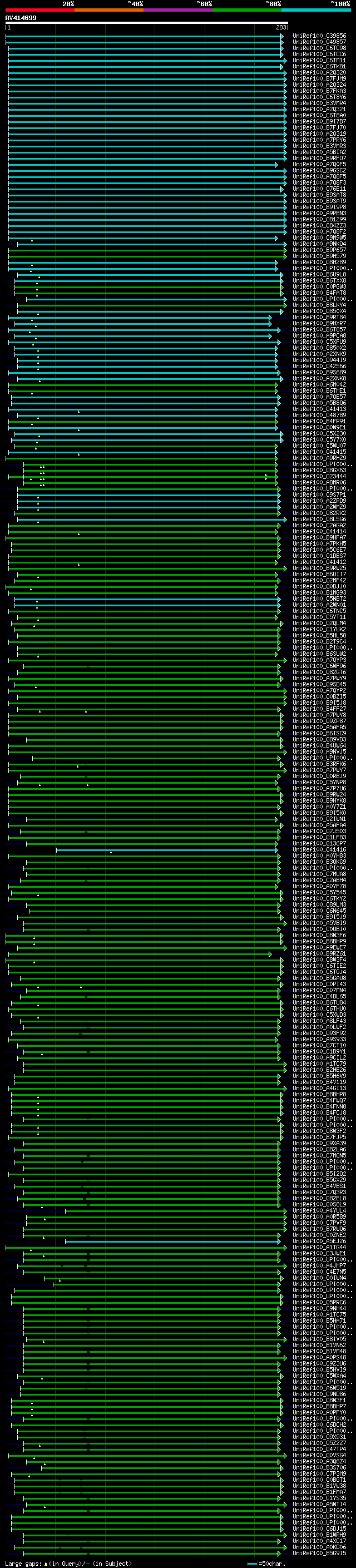Select the UniRef100_Q8L5G6 label
Image resolution: width=356 pixels, height=1568 pixels.
pyautogui.click(x=319, y=519)
